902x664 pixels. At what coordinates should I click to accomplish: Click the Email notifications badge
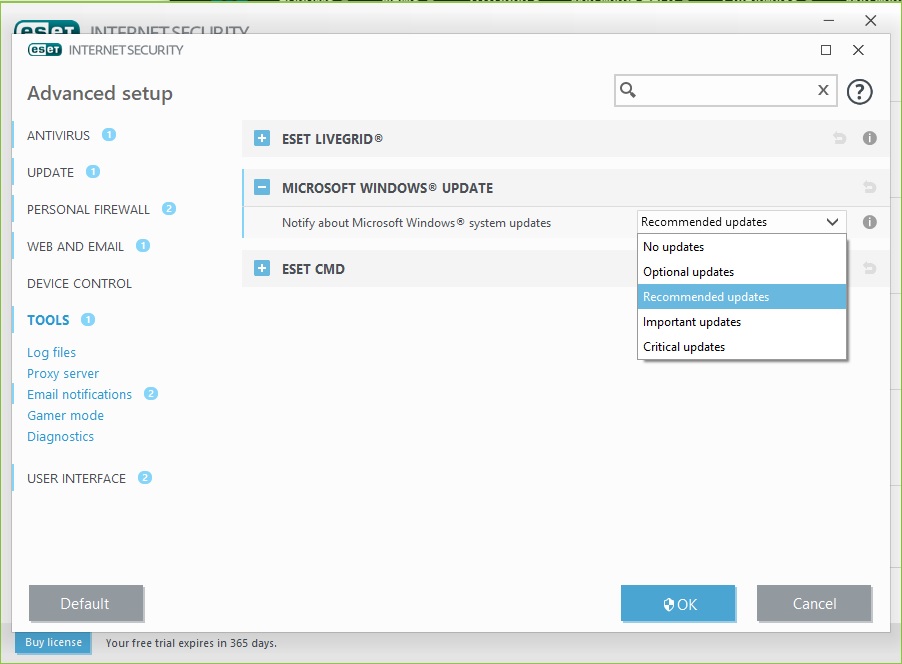click(x=151, y=394)
